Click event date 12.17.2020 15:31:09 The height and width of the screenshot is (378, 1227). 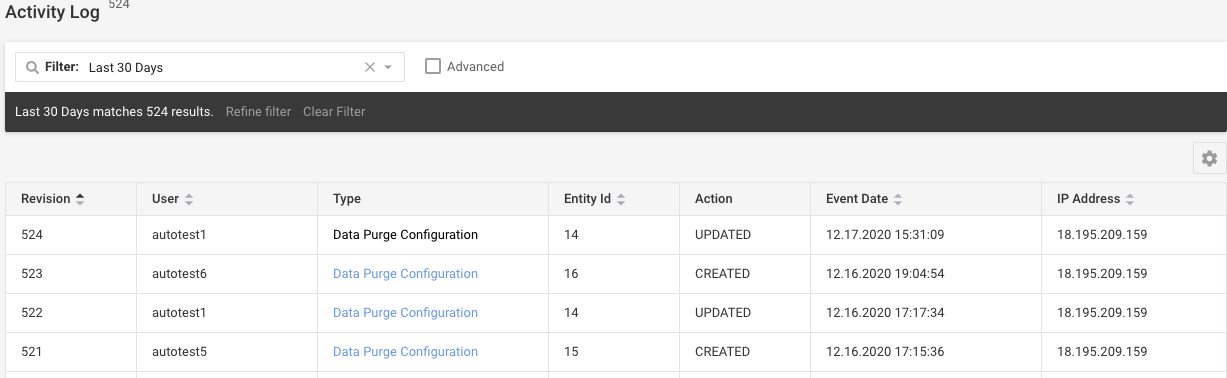pos(885,235)
